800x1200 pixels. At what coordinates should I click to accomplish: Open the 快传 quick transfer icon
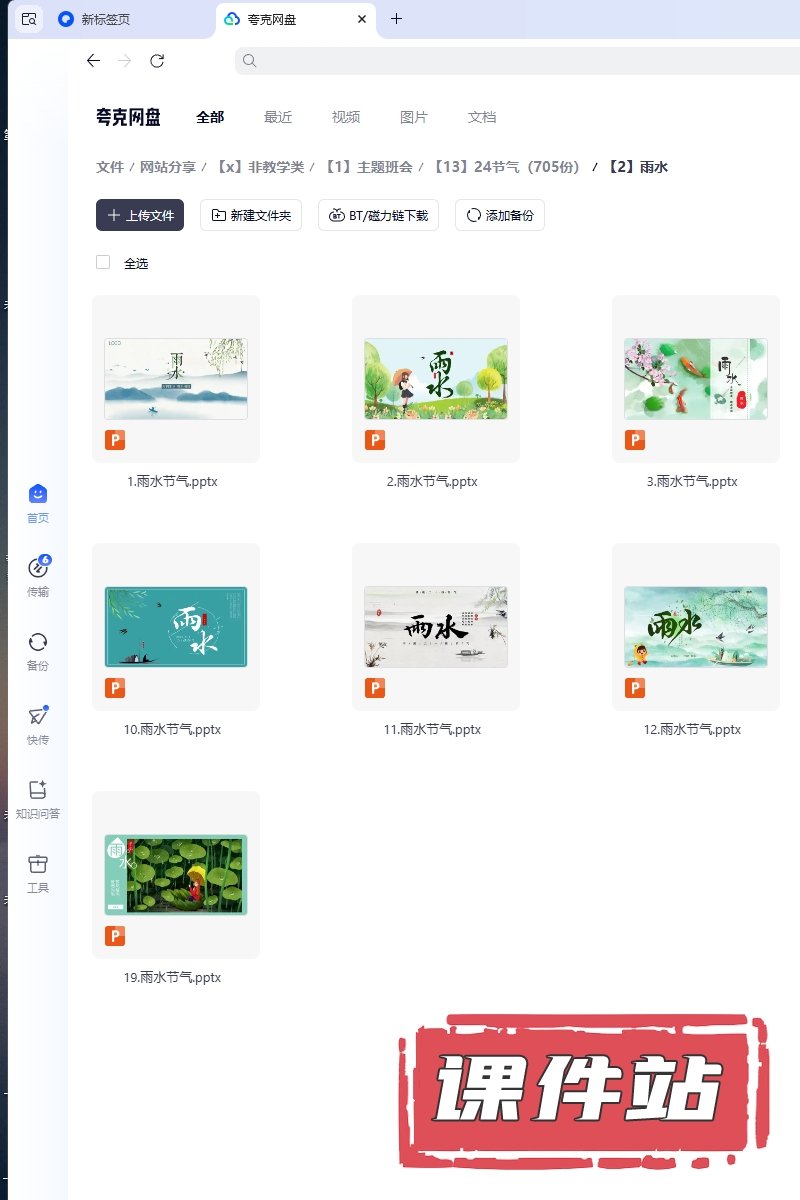(x=38, y=717)
